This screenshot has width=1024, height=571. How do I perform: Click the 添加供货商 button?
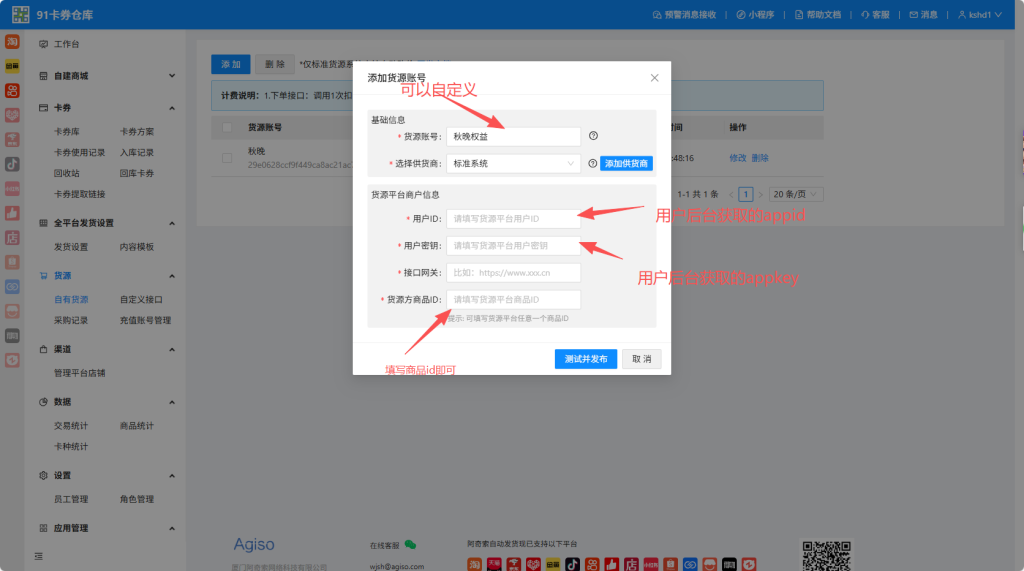(x=626, y=163)
